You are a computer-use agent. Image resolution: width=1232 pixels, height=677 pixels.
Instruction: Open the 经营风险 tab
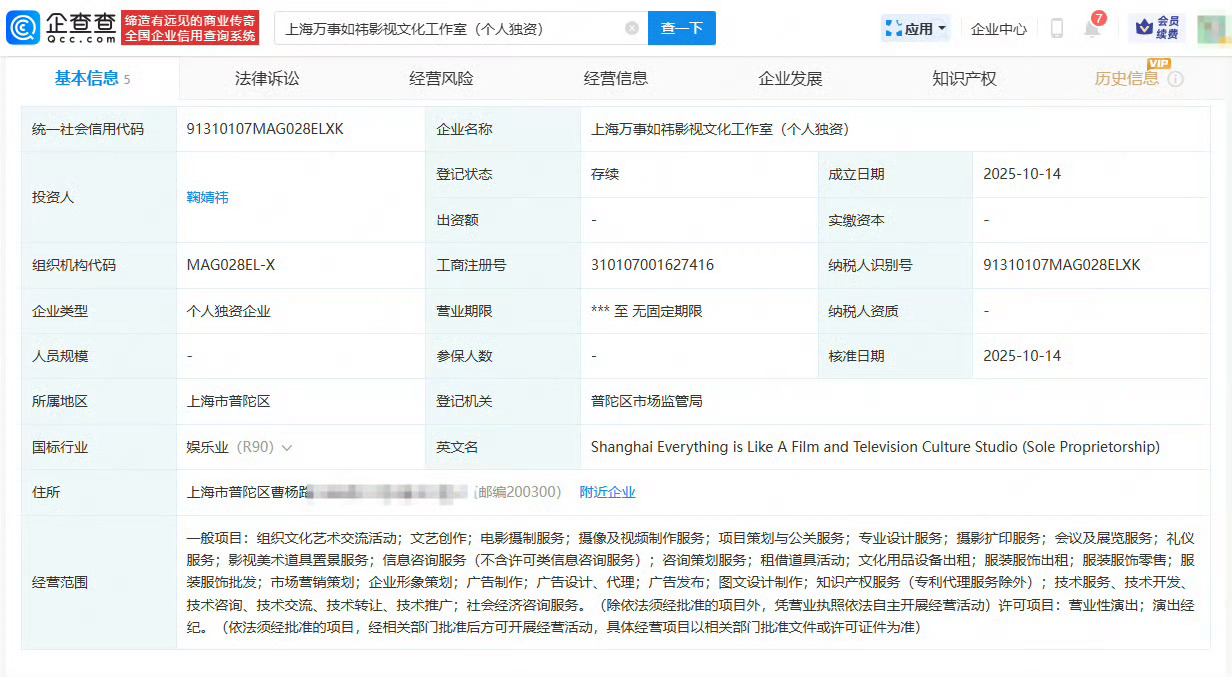point(441,79)
